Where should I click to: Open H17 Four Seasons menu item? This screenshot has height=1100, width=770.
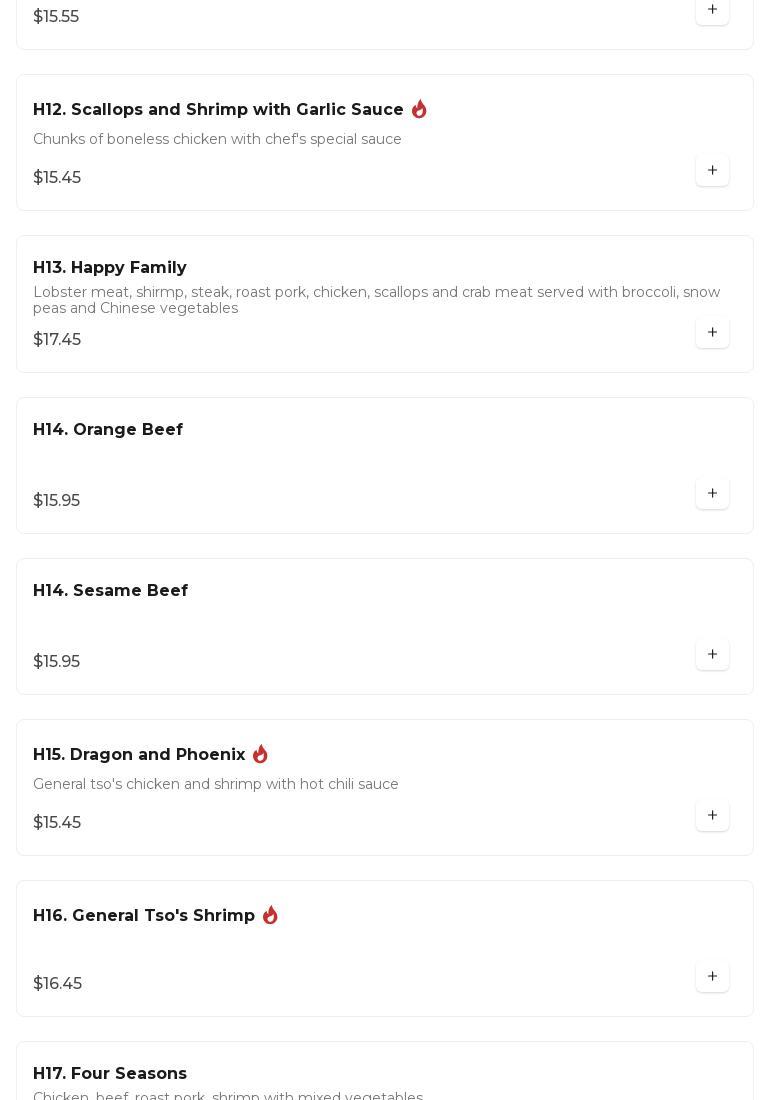[x=110, y=1074]
